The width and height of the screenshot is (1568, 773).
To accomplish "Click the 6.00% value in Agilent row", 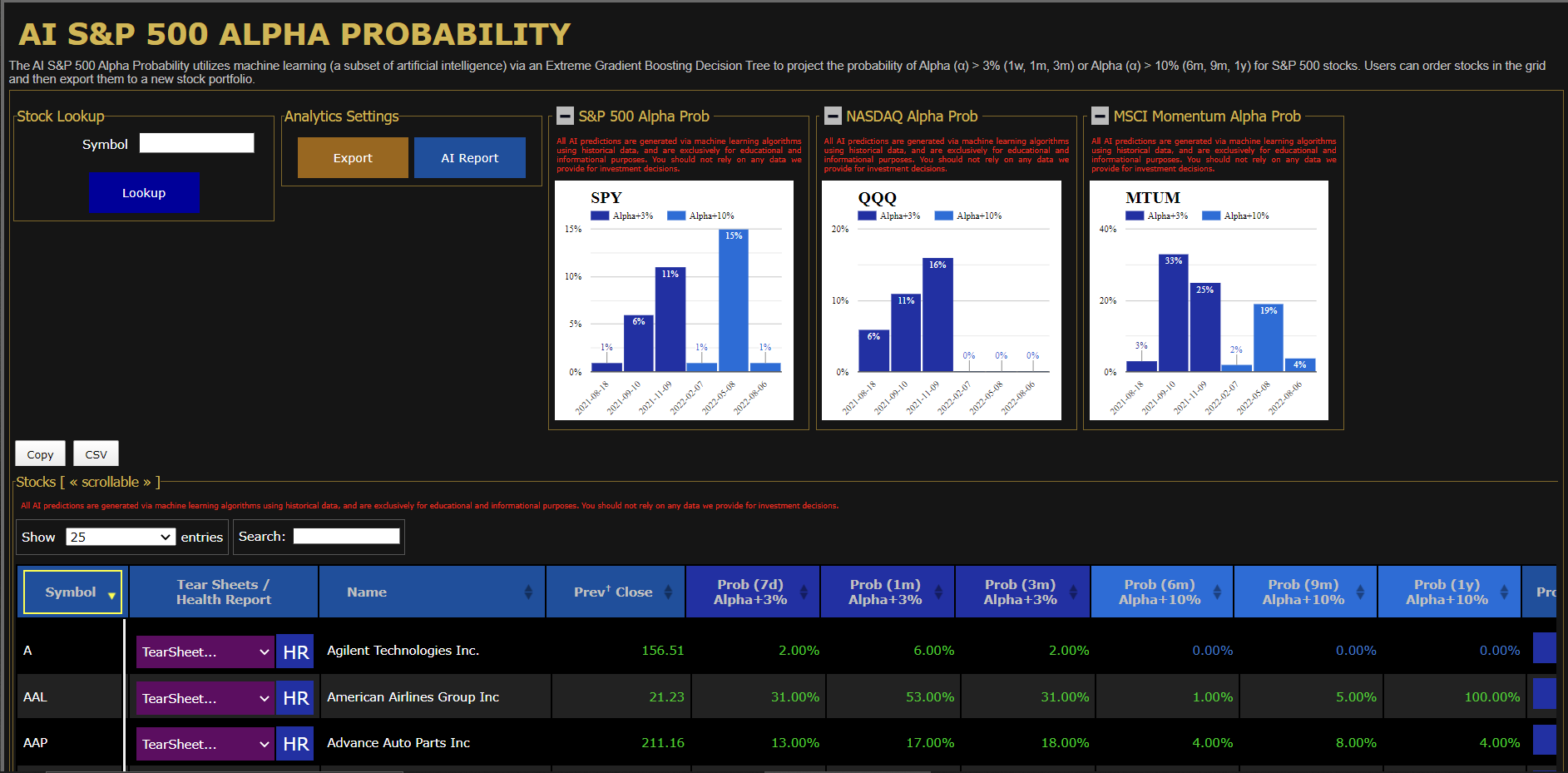I will point(934,651).
